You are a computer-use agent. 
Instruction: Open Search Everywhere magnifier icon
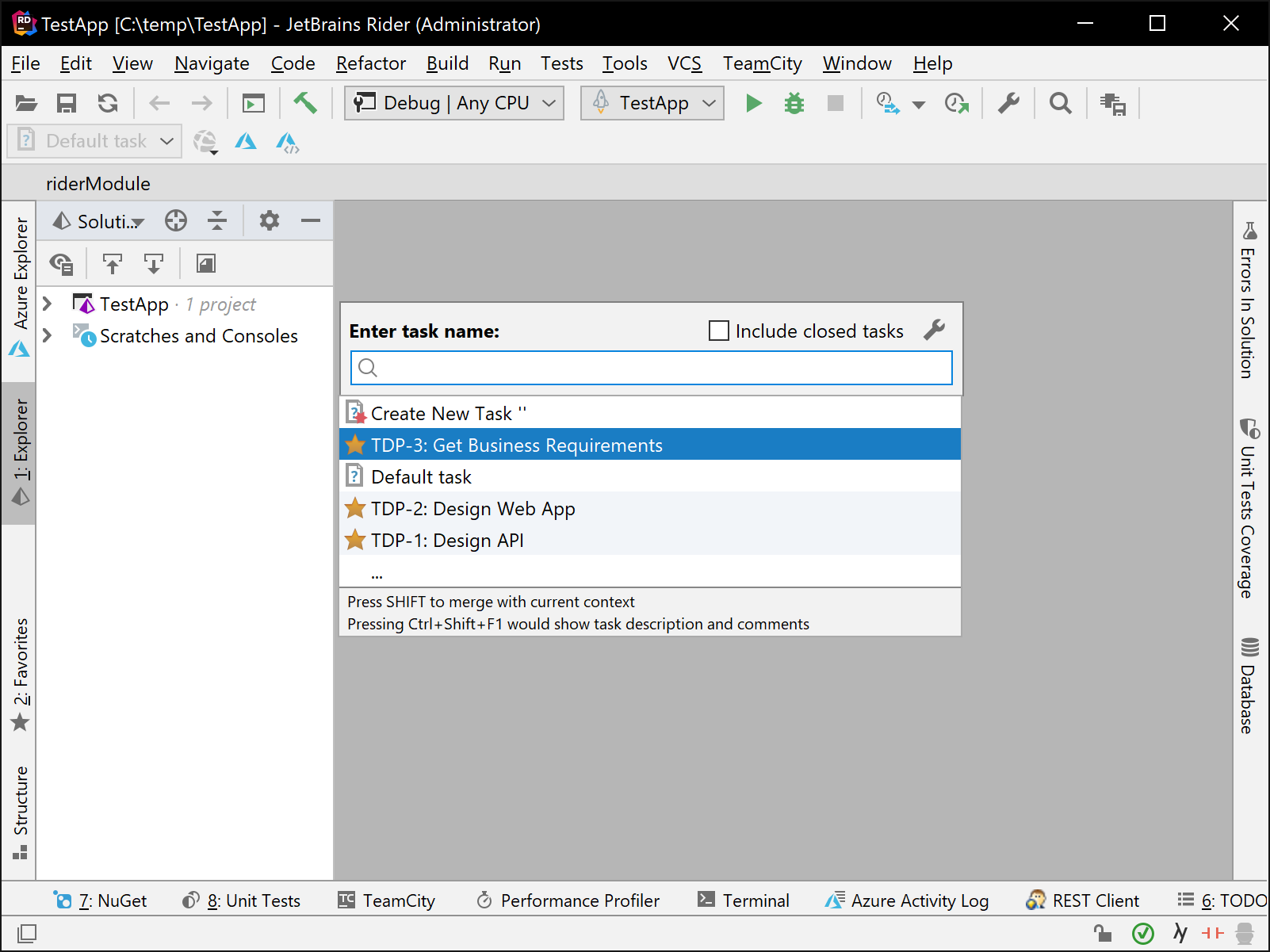point(1060,103)
